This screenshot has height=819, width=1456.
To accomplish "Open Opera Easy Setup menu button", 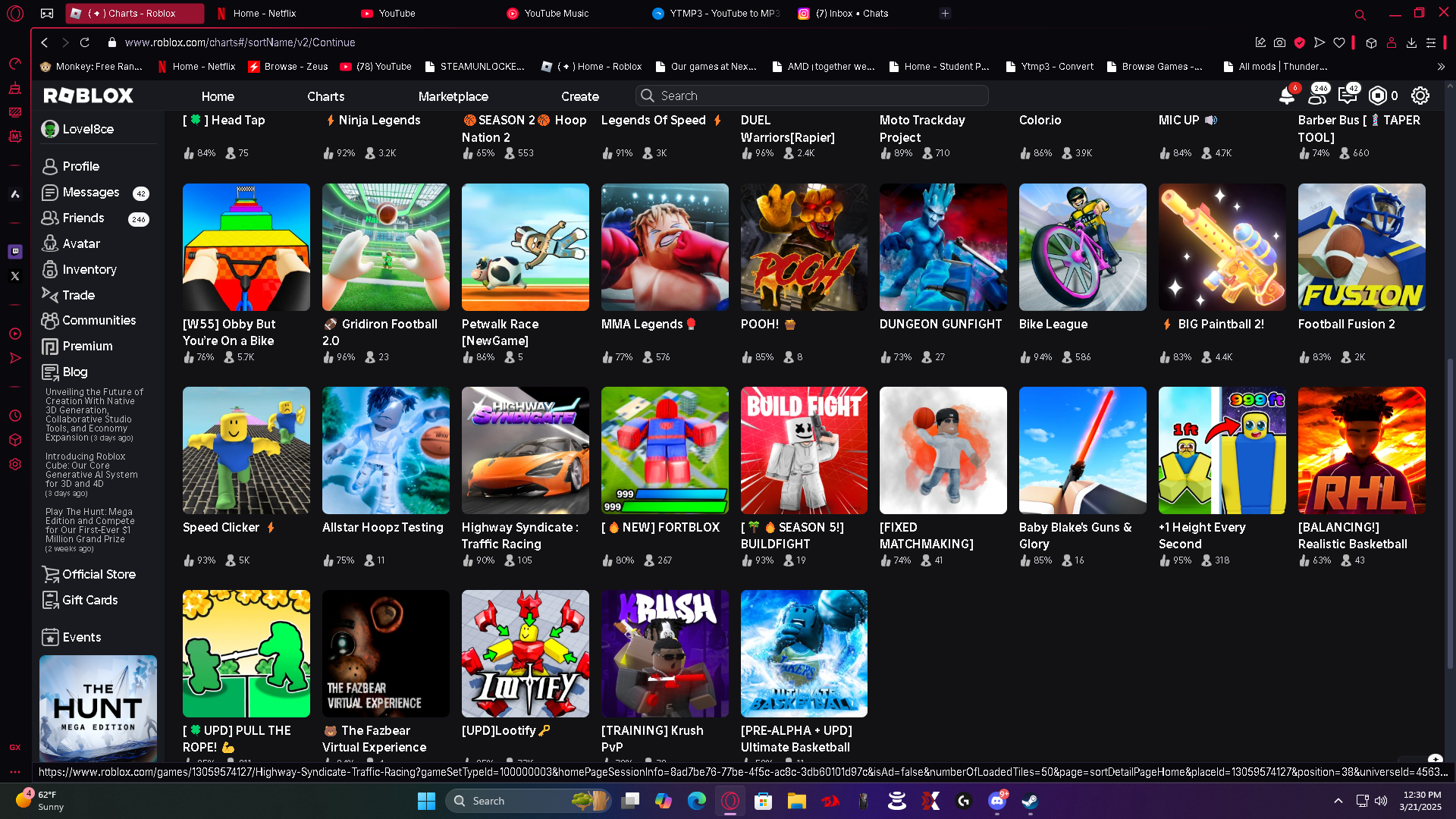I will coord(1431,43).
